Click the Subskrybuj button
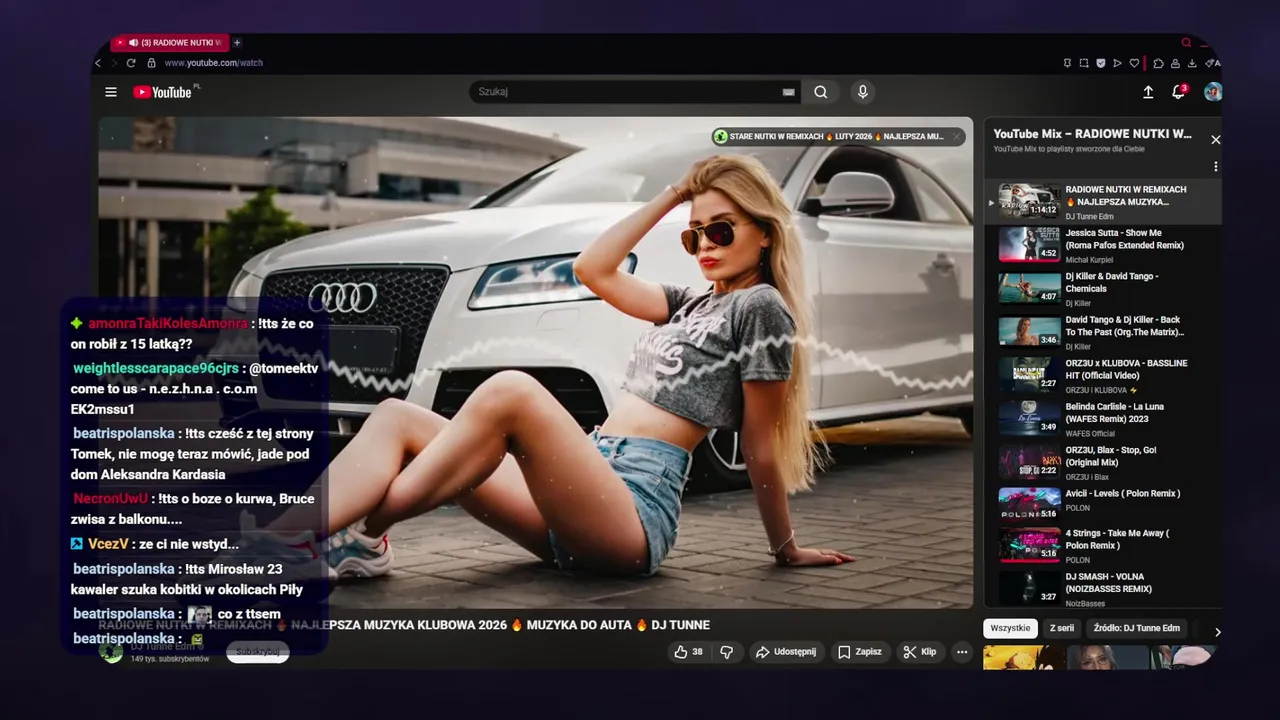This screenshot has width=1280, height=720. [257, 652]
